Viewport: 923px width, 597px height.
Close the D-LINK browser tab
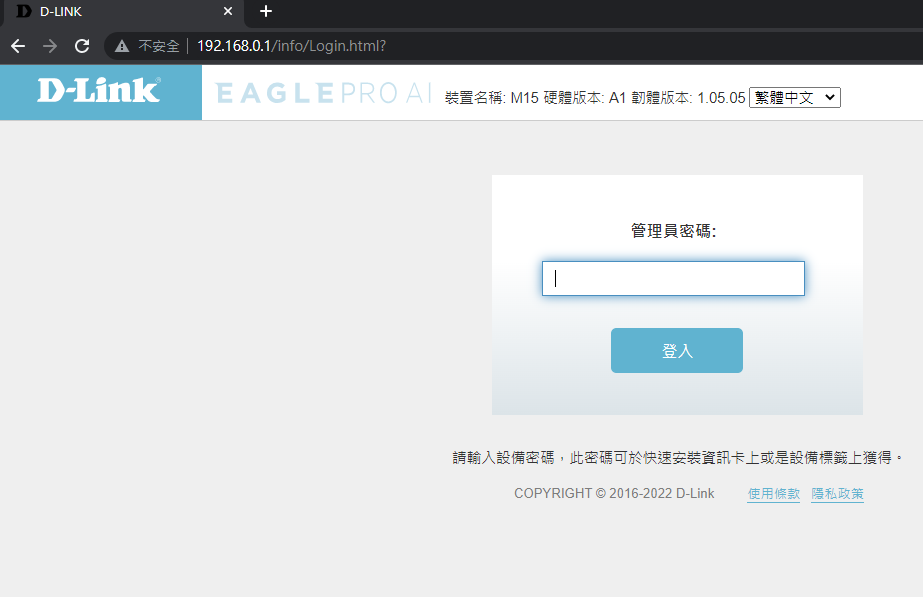click(x=228, y=11)
